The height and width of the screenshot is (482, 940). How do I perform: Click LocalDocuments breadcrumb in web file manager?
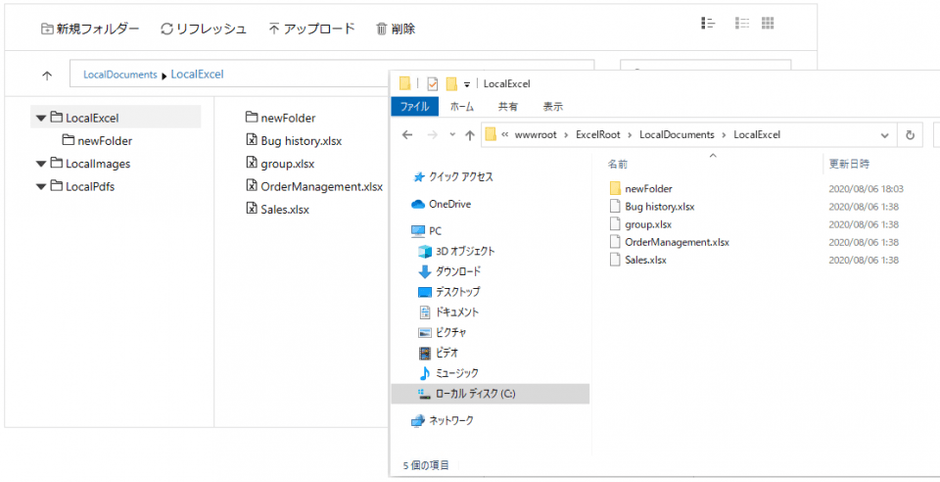[120, 75]
